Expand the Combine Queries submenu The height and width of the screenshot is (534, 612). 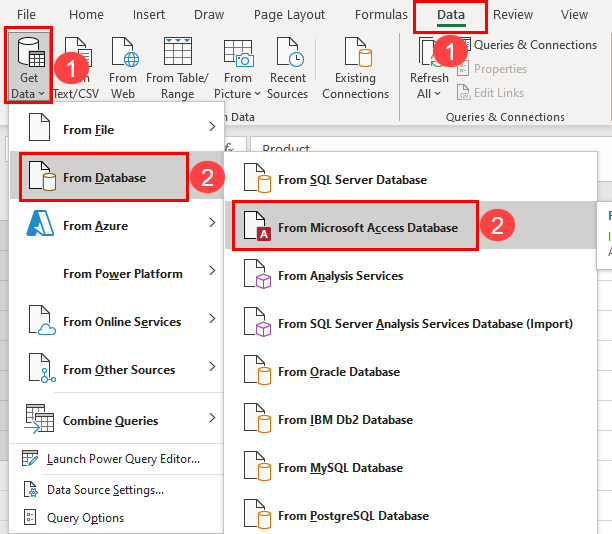pos(116,420)
